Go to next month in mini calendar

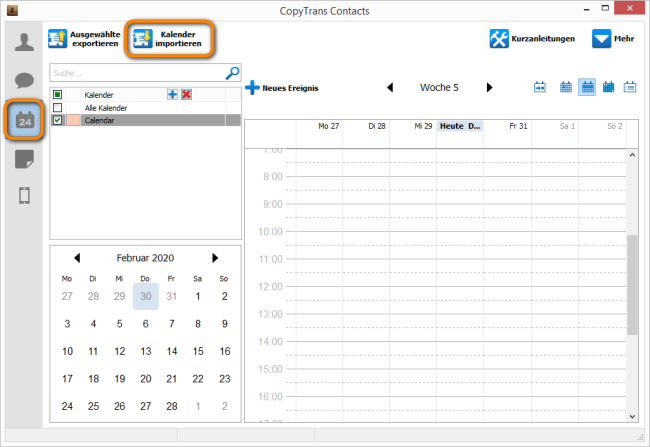(x=215, y=258)
